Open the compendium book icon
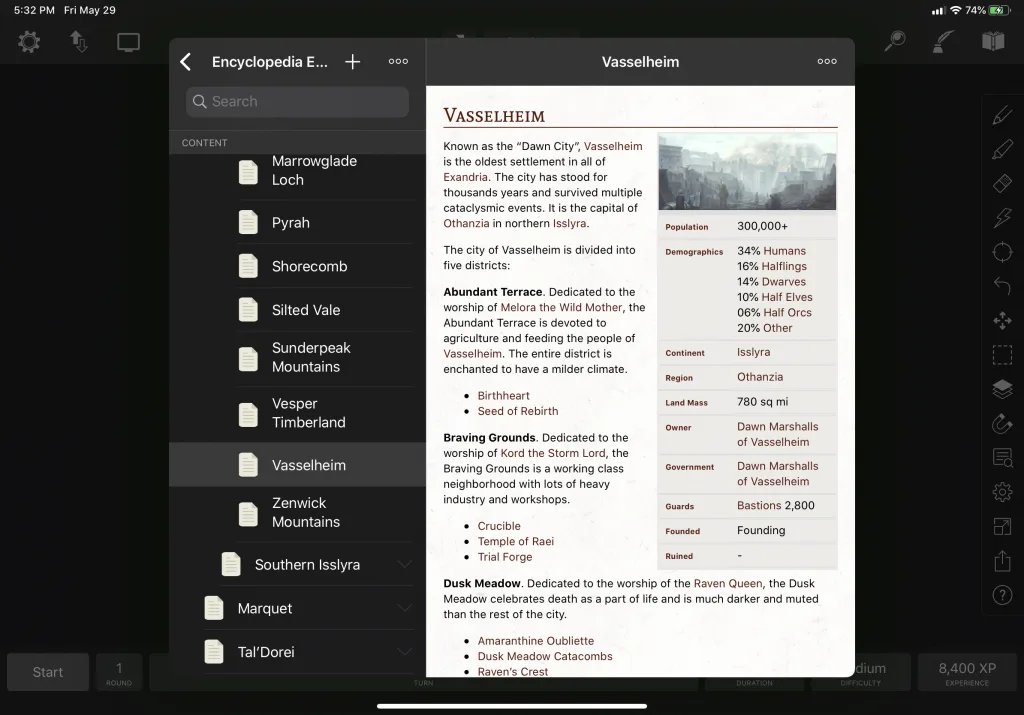 (x=993, y=41)
